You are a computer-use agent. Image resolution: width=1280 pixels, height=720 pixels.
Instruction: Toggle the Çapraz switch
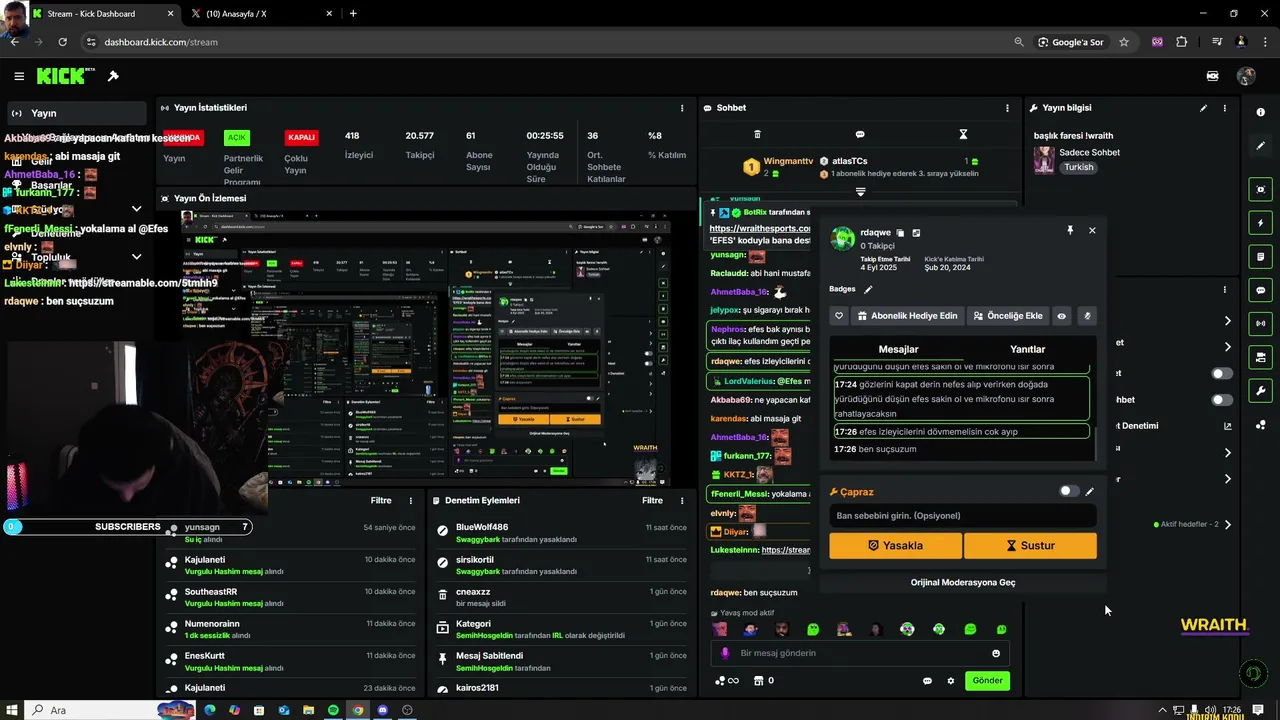(x=1069, y=491)
